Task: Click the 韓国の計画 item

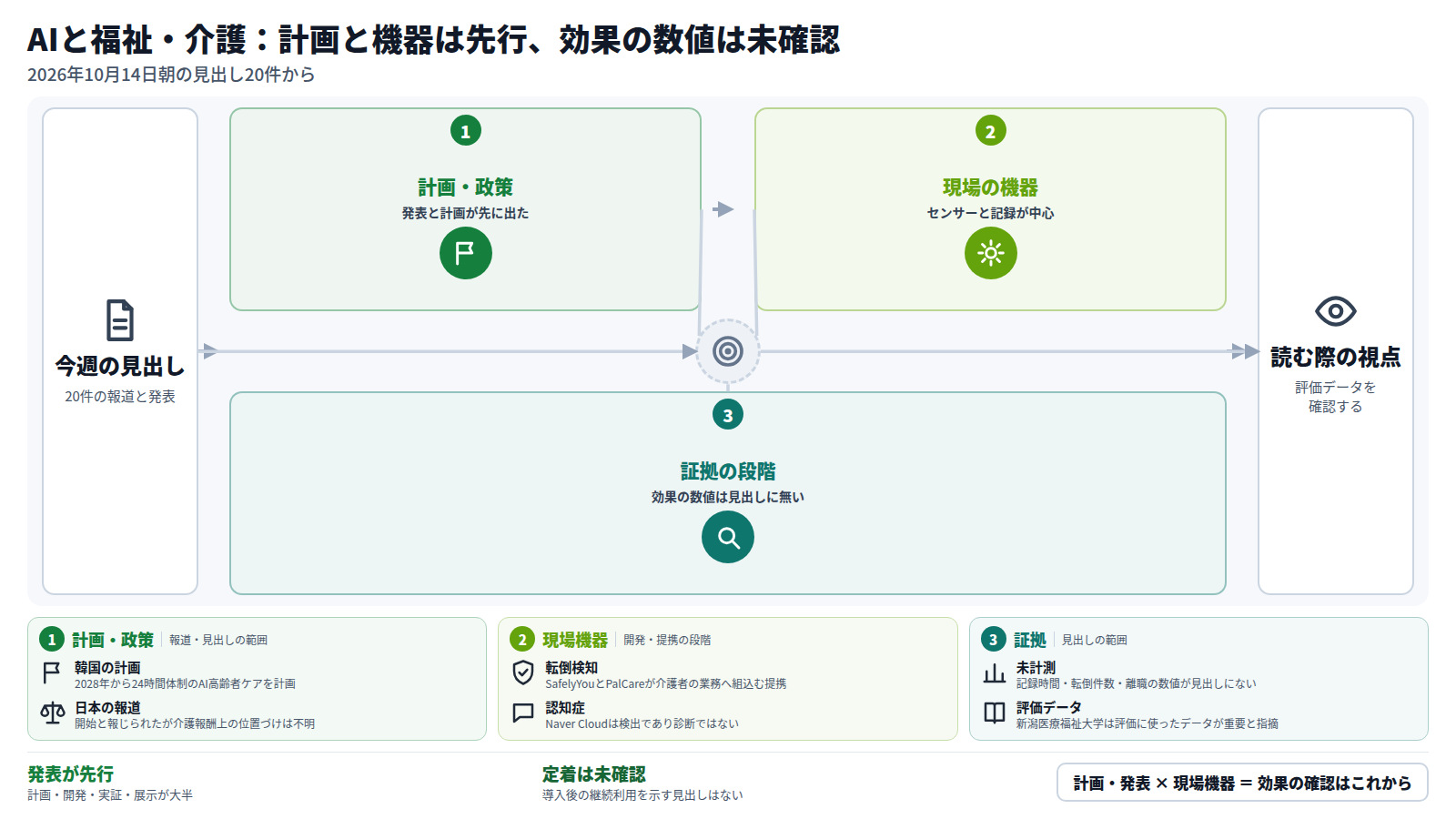Action: (107, 667)
